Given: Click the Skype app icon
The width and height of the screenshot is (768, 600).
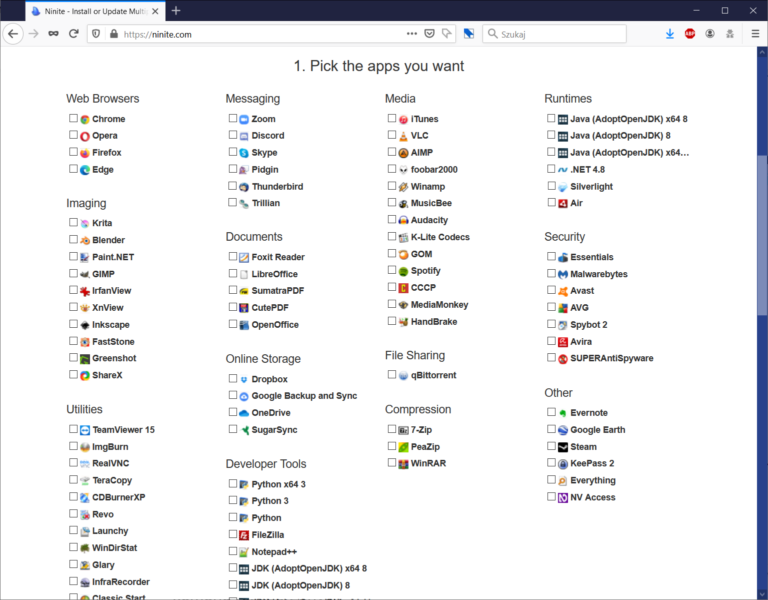Looking at the screenshot, I should pyautogui.click(x=244, y=153).
